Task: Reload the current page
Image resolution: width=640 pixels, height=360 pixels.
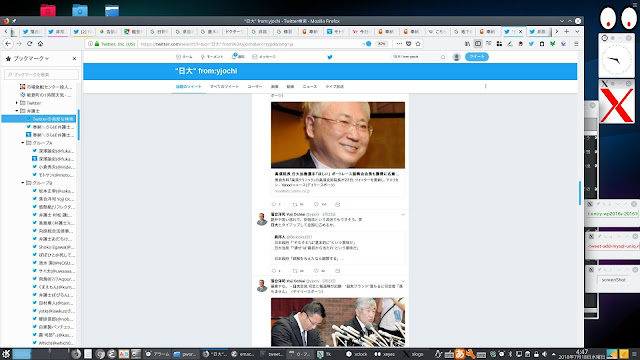Action: click(x=29, y=44)
